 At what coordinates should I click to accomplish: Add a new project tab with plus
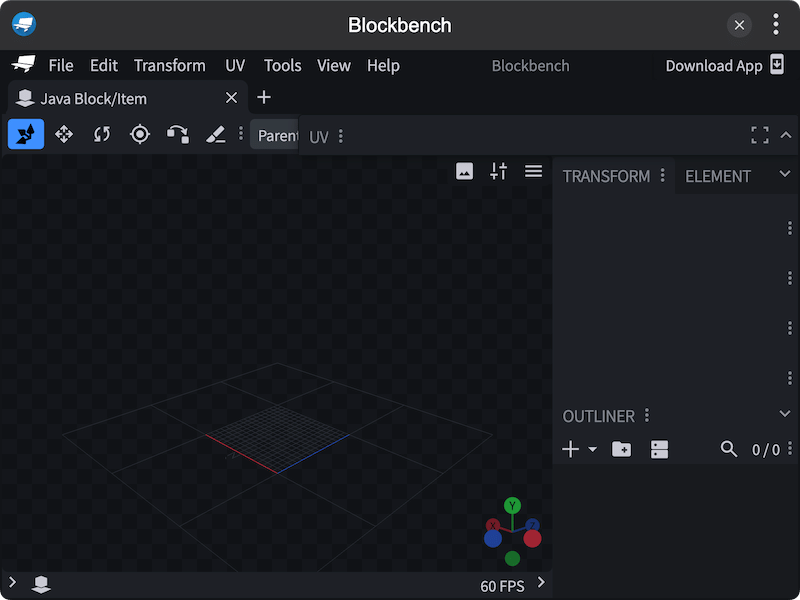pyautogui.click(x=264, y=97)
